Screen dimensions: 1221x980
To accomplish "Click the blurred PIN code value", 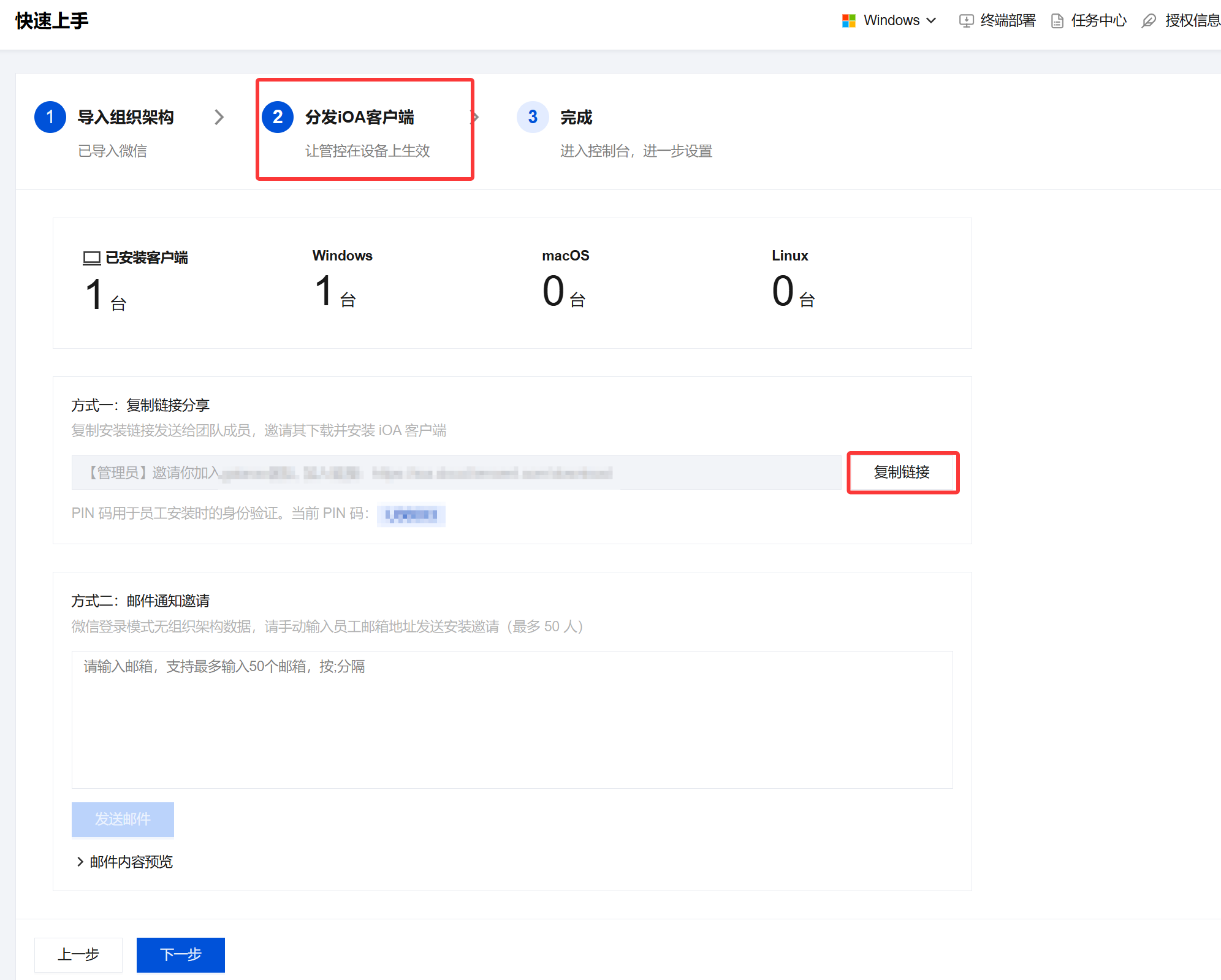I will tap(411, 515).
